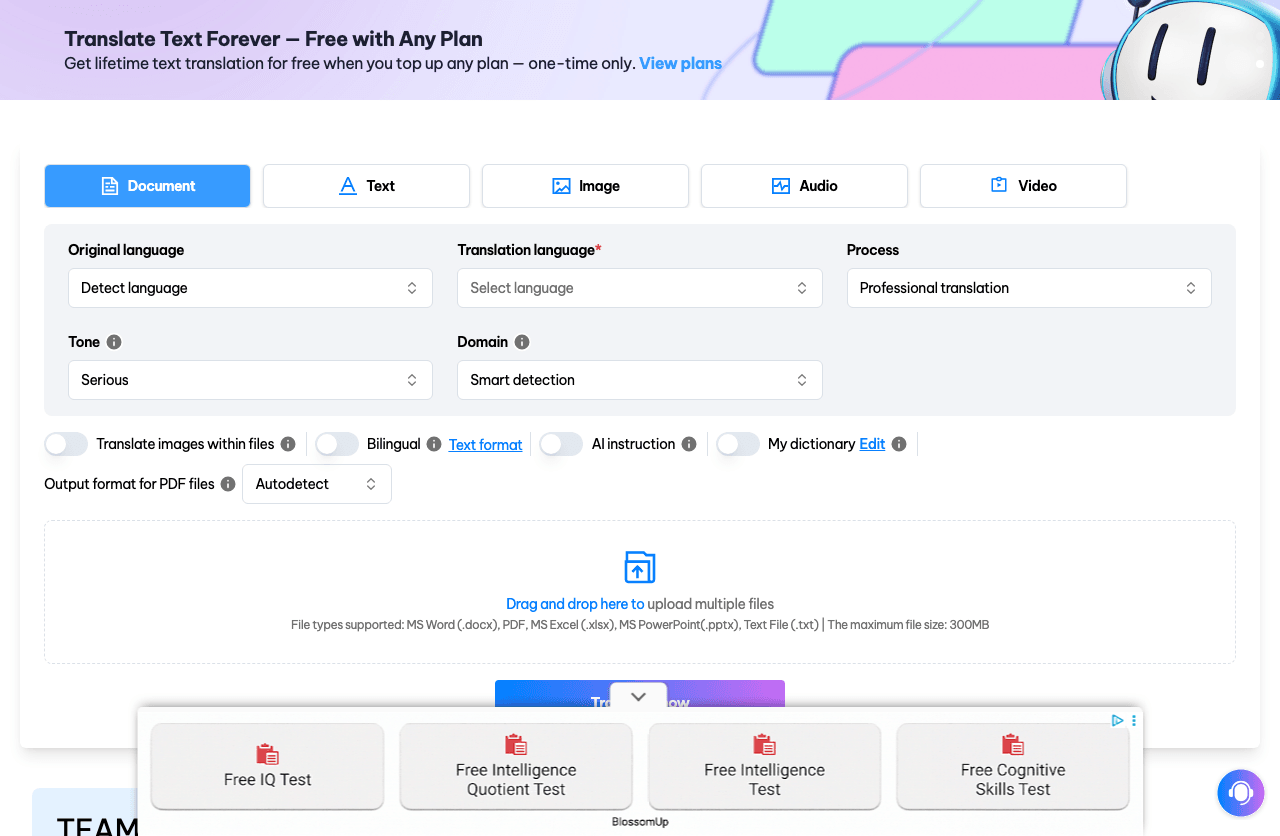This screenshot has width=1280, height=836.
Task: Open the PDF output format Autodetect dropdown
Action: point(317,484)
